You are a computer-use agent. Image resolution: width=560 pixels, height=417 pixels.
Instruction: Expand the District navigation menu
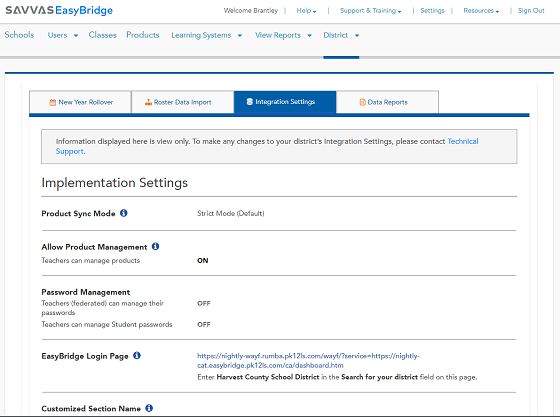pyautogui.click(x=341, y=35)
